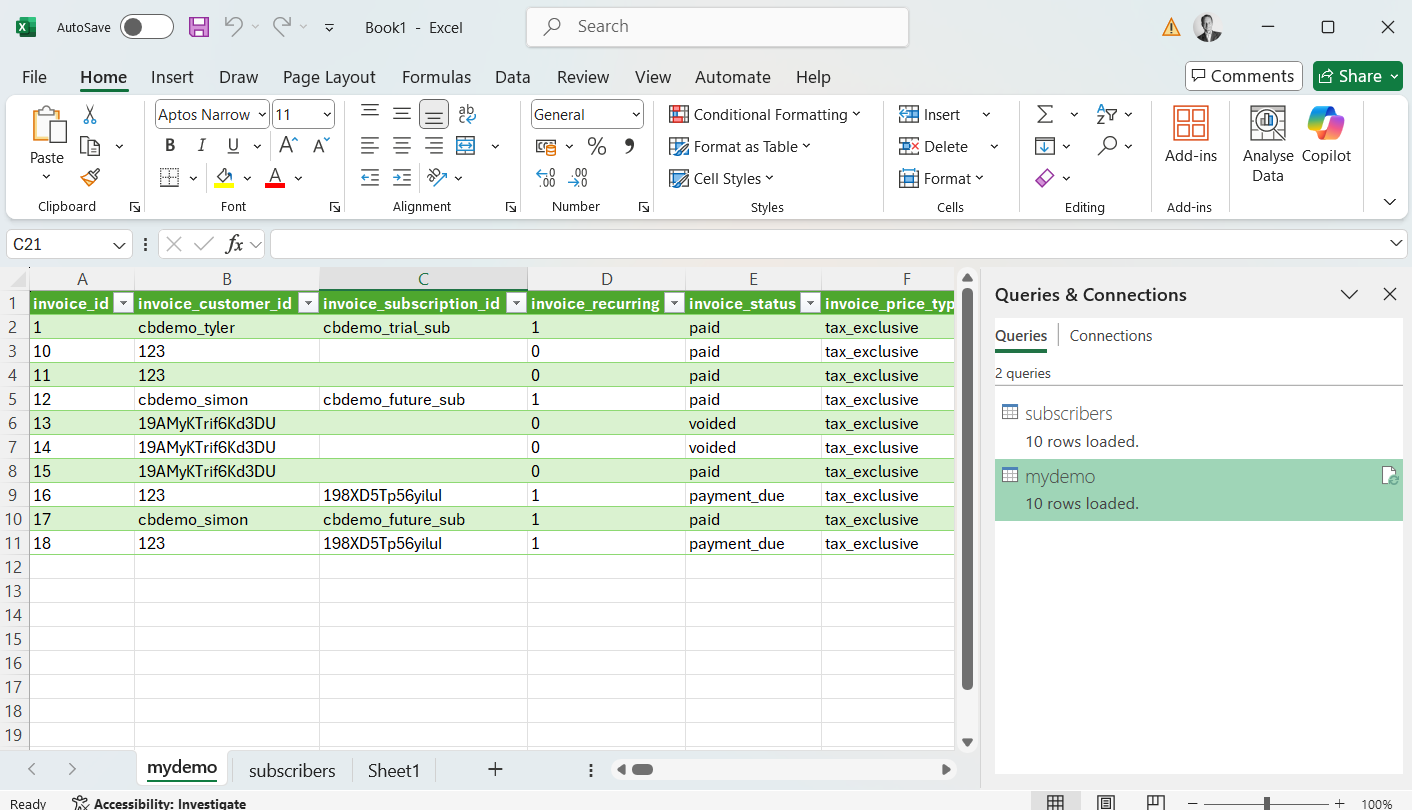The height and width of the screenshot is (810, 1412).
Task: Click the Wrap Text icon
Action: [x=466, y=114]
